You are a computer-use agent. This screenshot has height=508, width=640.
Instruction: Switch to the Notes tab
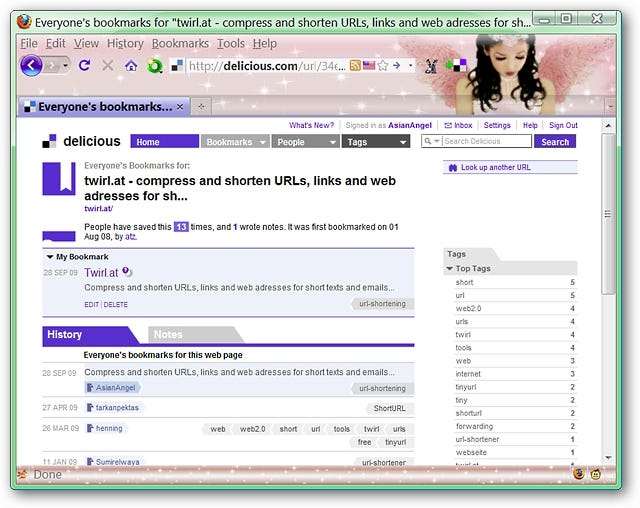click(168, 335)
